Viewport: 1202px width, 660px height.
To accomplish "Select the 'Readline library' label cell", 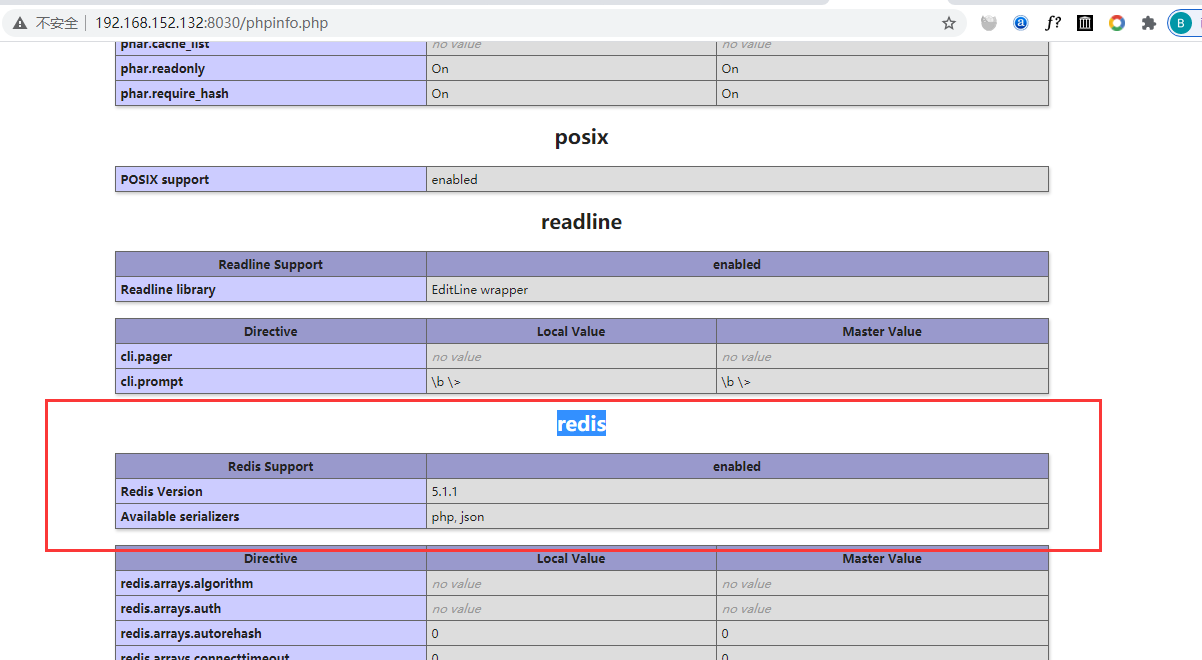I will pos(271,289).
